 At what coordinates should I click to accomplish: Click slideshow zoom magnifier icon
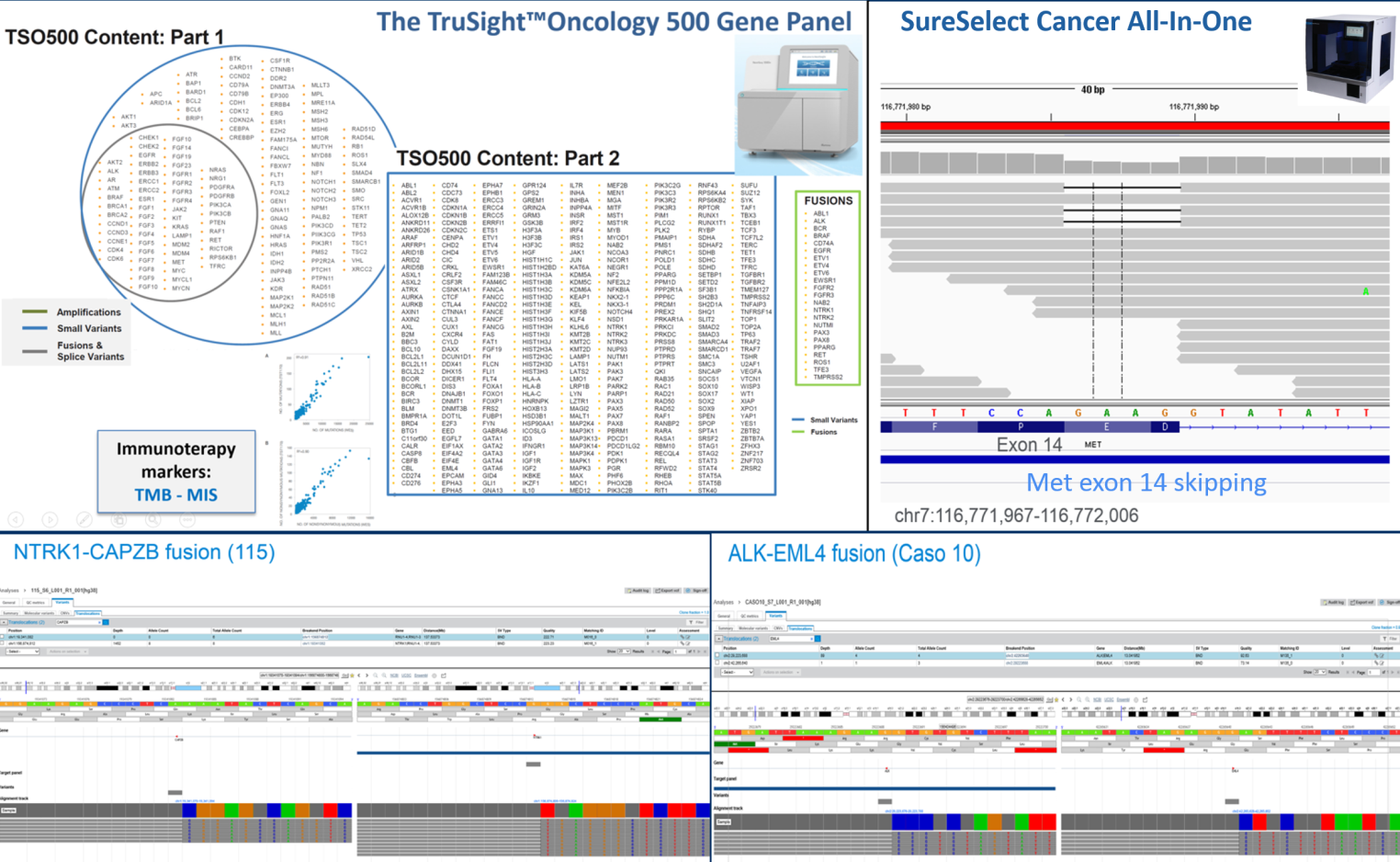coord(152,520)
